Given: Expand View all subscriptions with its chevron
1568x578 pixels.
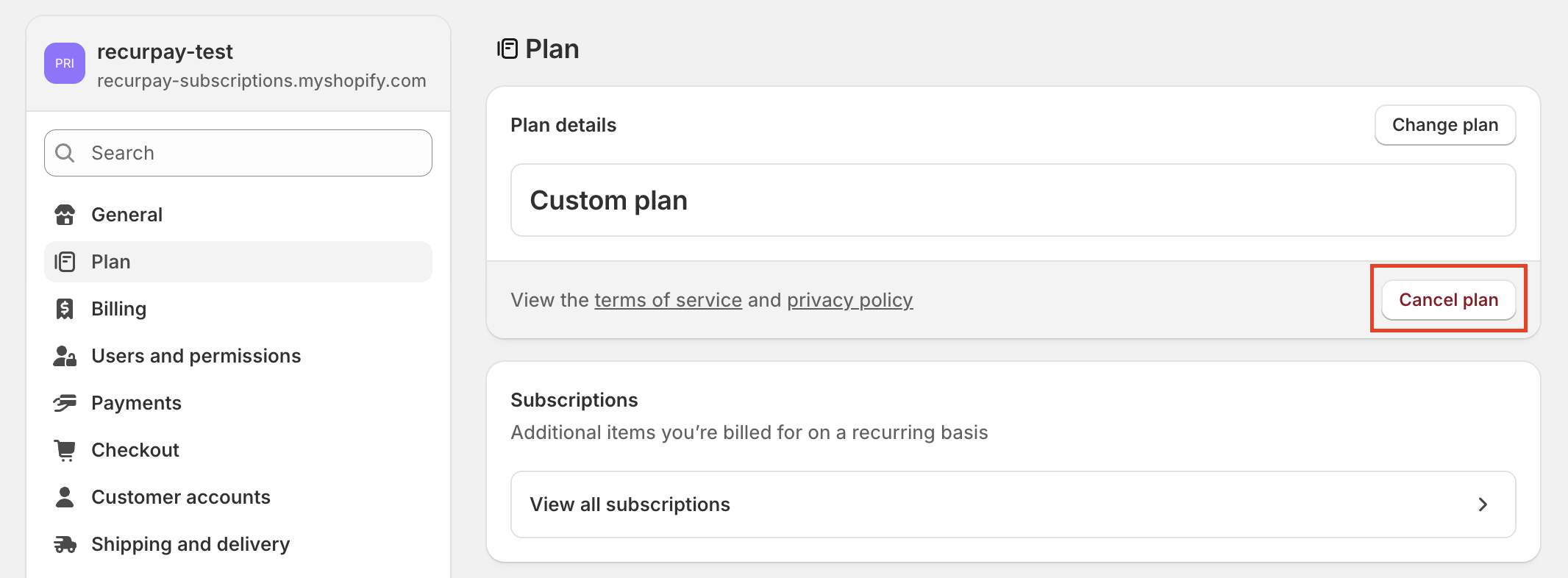Looking at the screenshot, I should (1483, 504).
